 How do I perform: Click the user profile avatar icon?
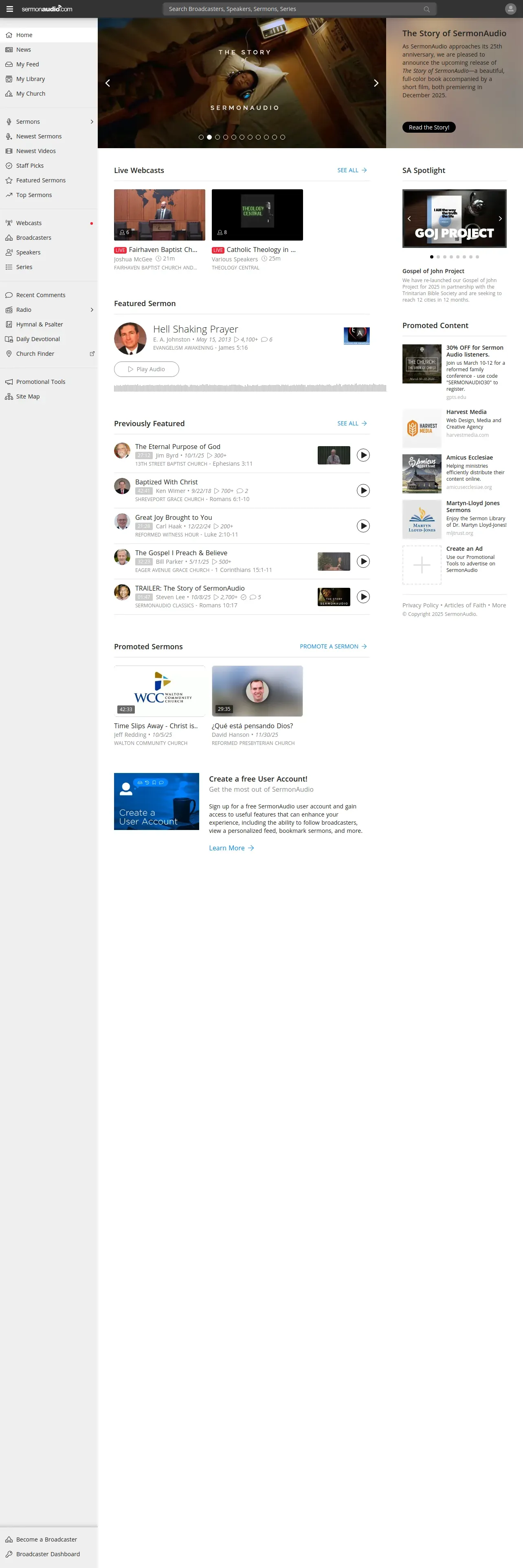point(510,9)
